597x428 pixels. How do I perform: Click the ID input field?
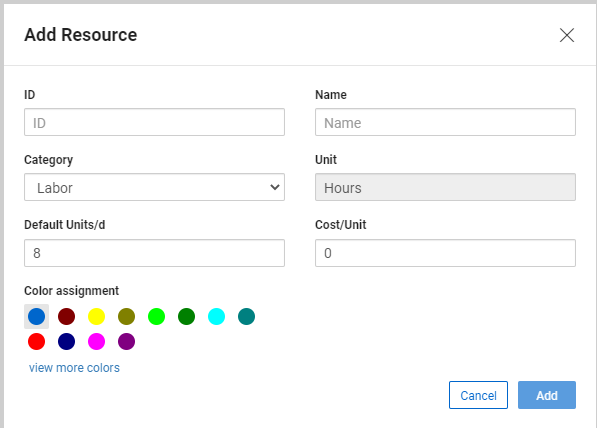(x=154, y=122)
